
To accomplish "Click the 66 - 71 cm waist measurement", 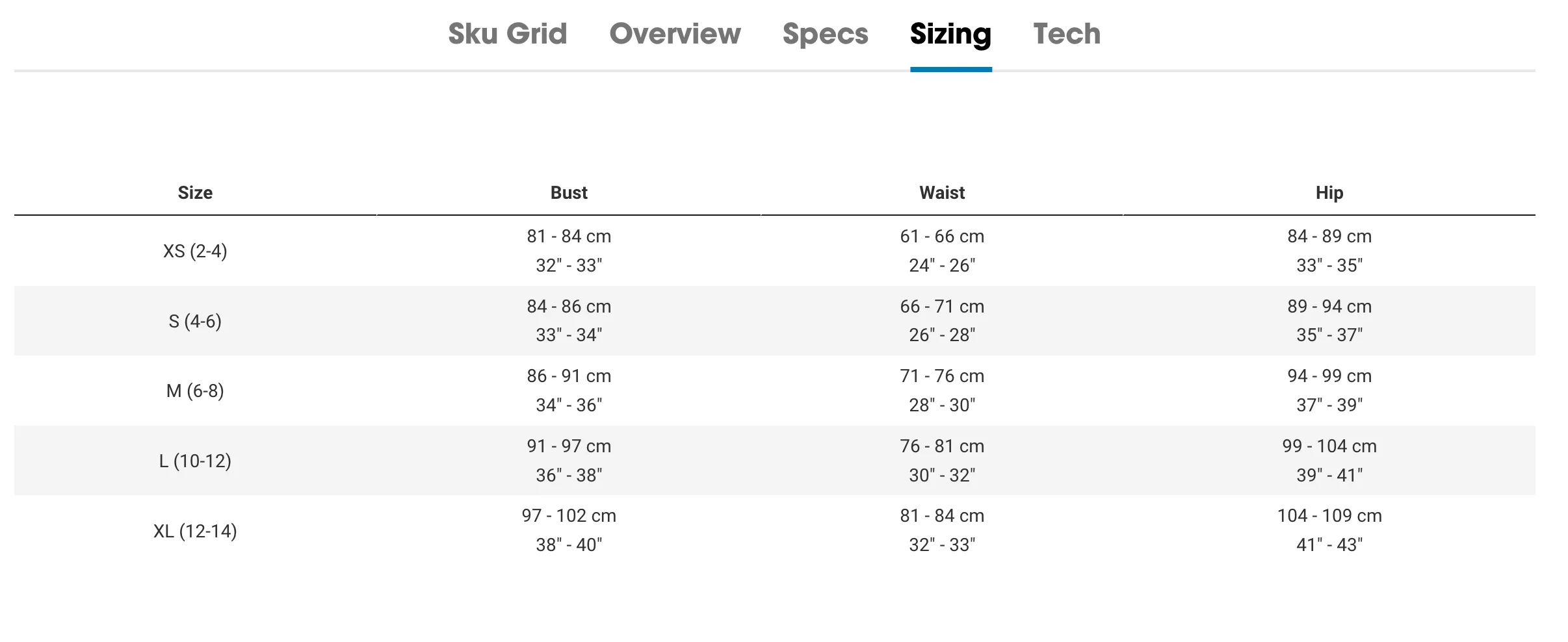I will [942, 306].
